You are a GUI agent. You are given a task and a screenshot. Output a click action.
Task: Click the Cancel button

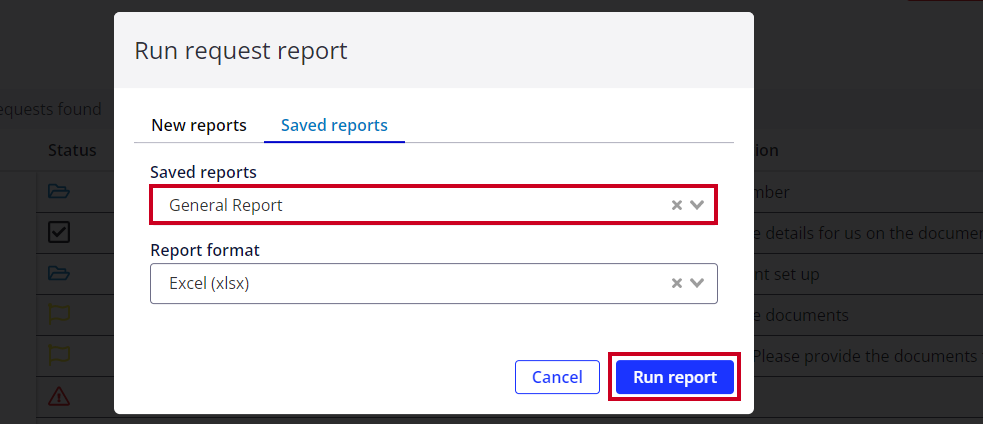pyautogui.click(x=557, y=377)
